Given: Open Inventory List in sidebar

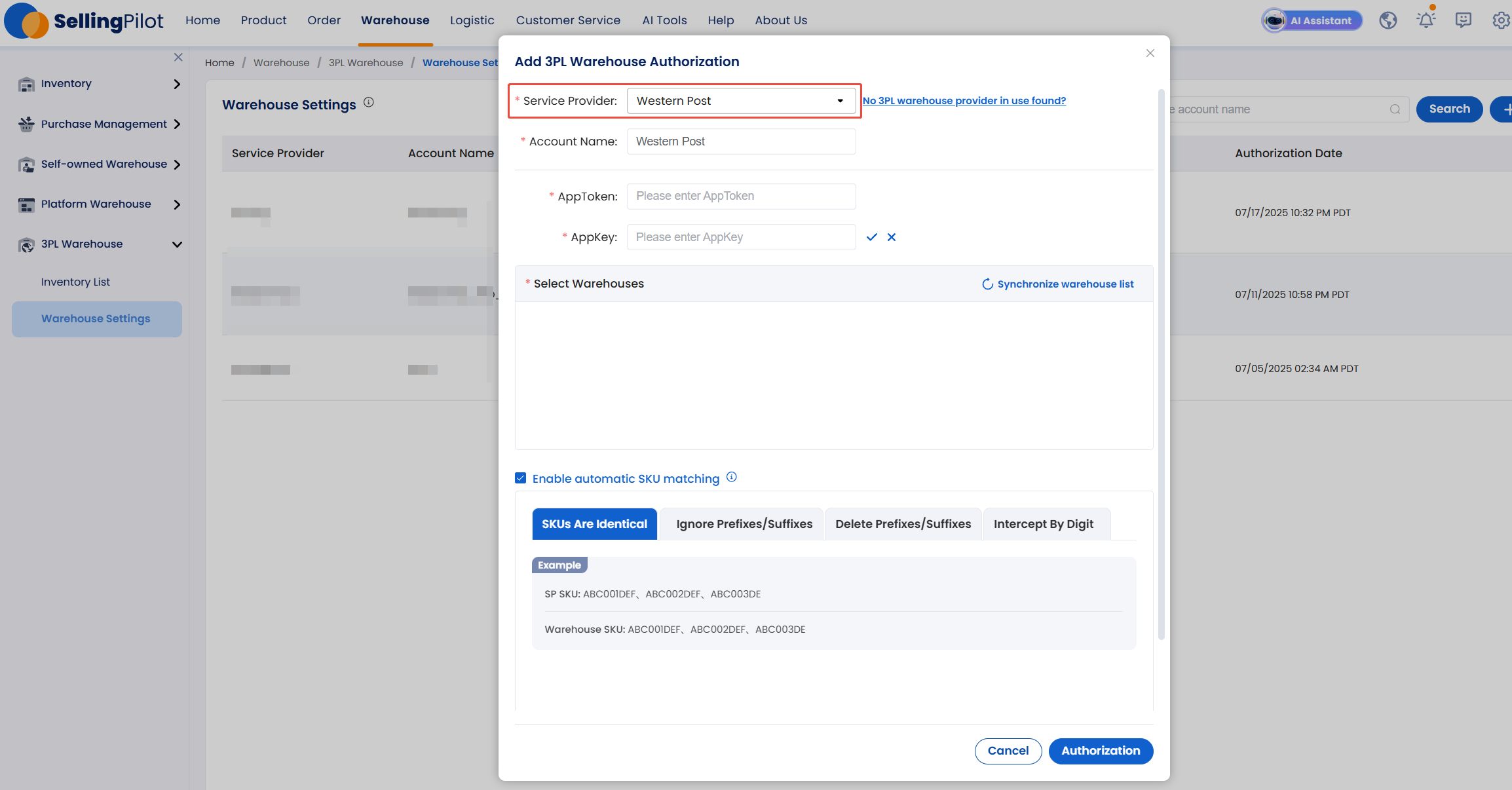Looking at the screenshot, I should [75, 282].
